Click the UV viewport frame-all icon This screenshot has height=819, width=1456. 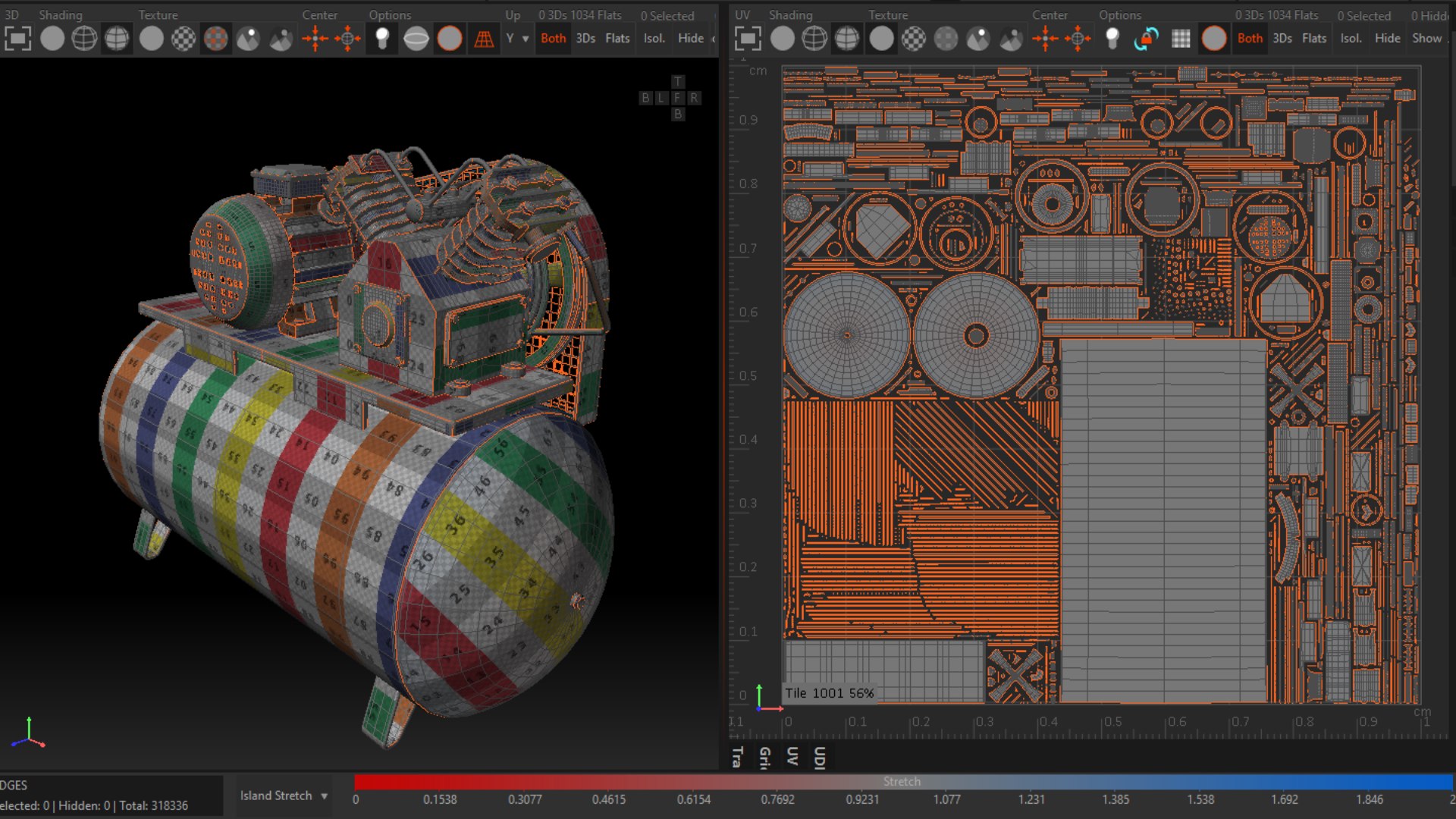tap(748, 39)
